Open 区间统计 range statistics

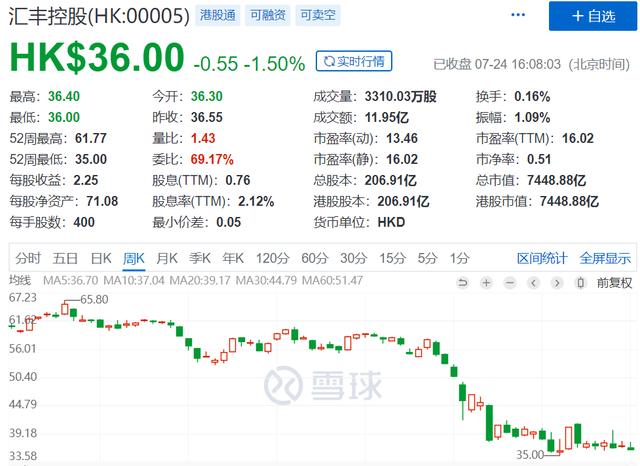coord(542,258)
